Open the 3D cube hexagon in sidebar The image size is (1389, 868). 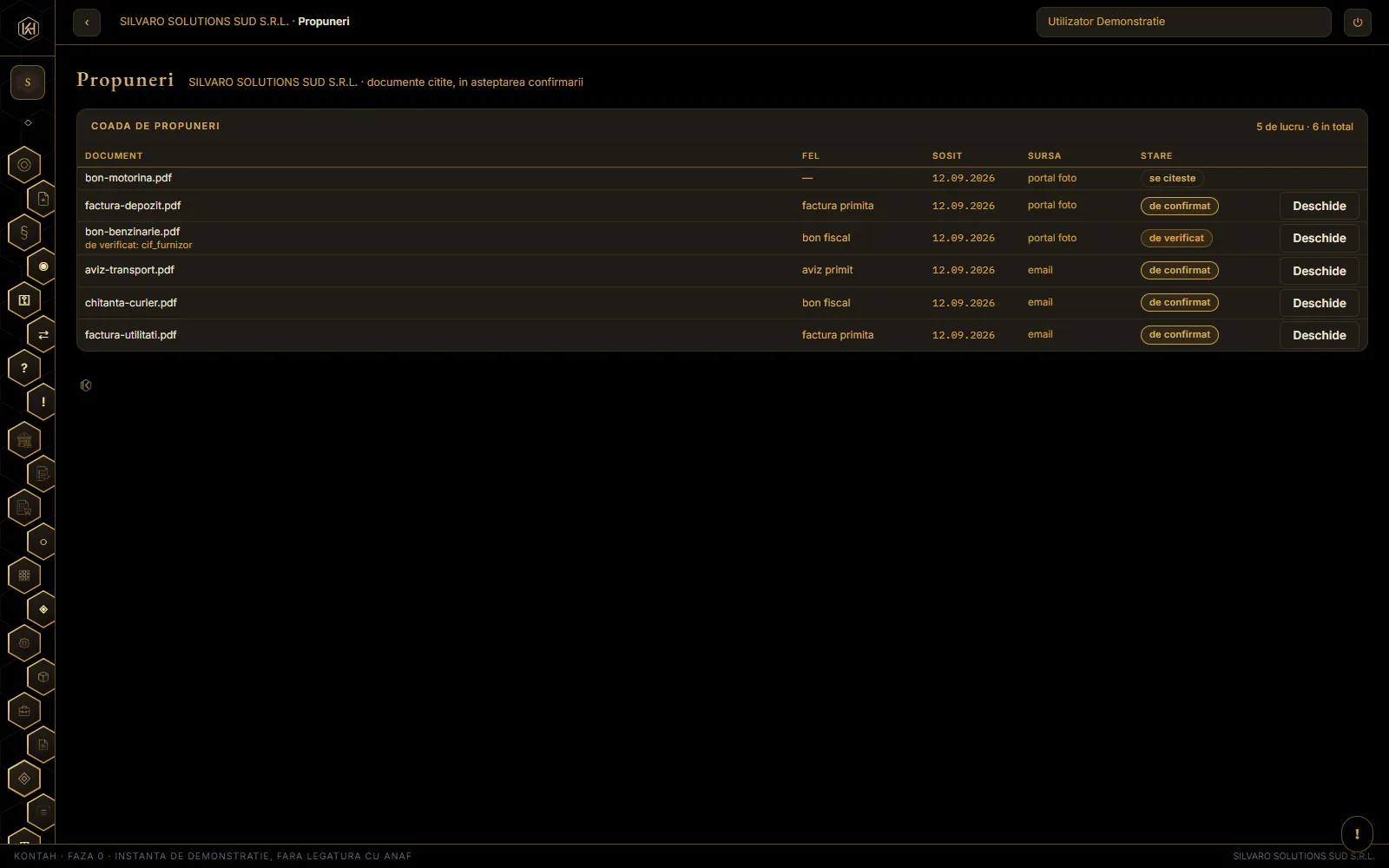[x=43, y=677]
